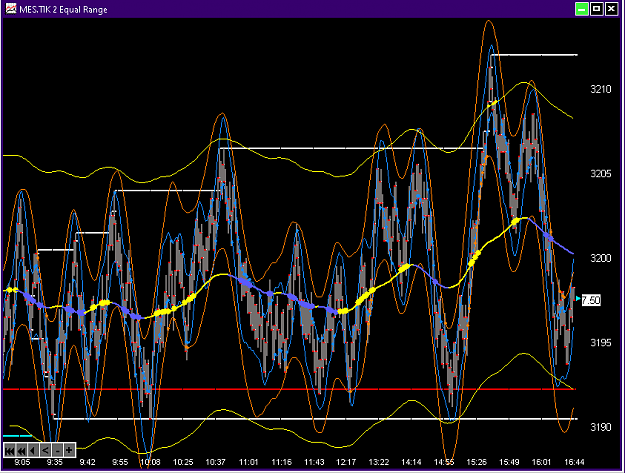Maximize the MES.TIK chart window
This screenshot has width=625, height=473.
(597, 9)
